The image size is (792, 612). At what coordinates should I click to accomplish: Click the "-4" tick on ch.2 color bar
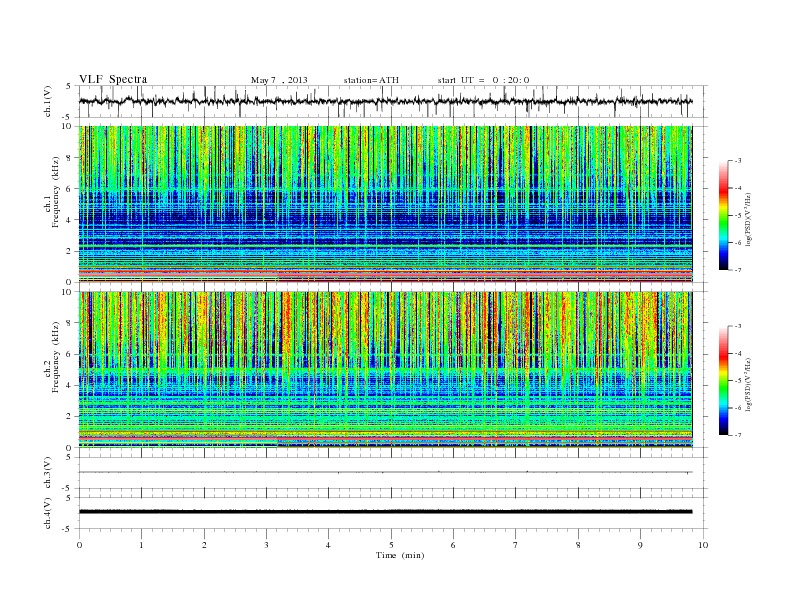[738, 353]
